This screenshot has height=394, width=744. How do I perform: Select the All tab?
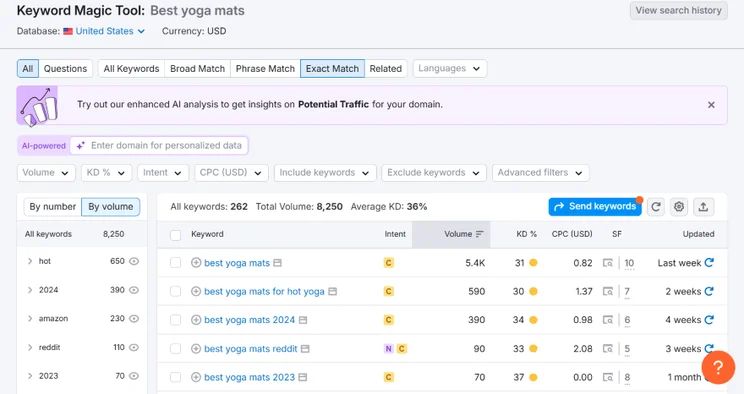(x=28, y=69)
